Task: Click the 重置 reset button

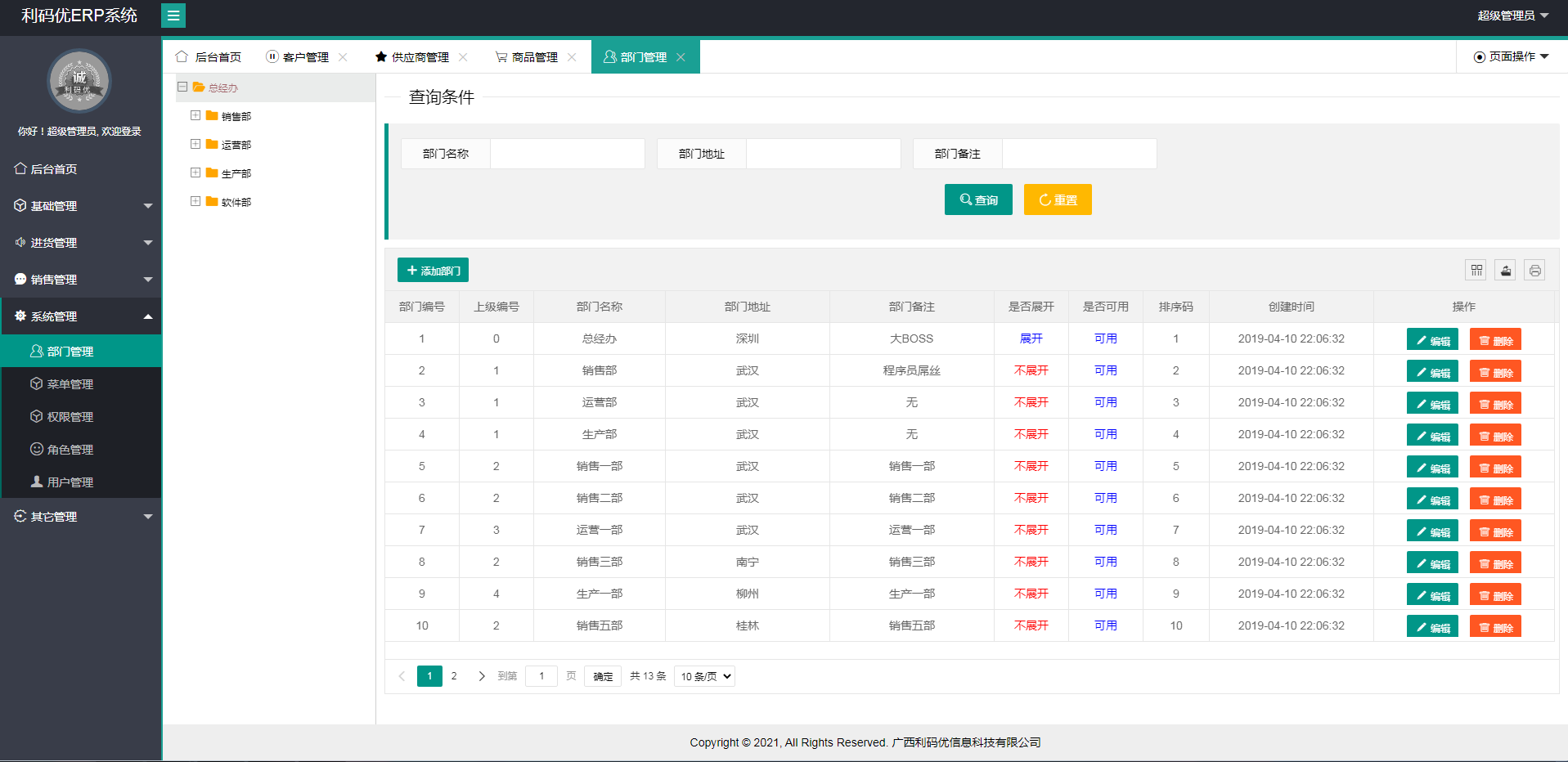Action: [1058, 199]
